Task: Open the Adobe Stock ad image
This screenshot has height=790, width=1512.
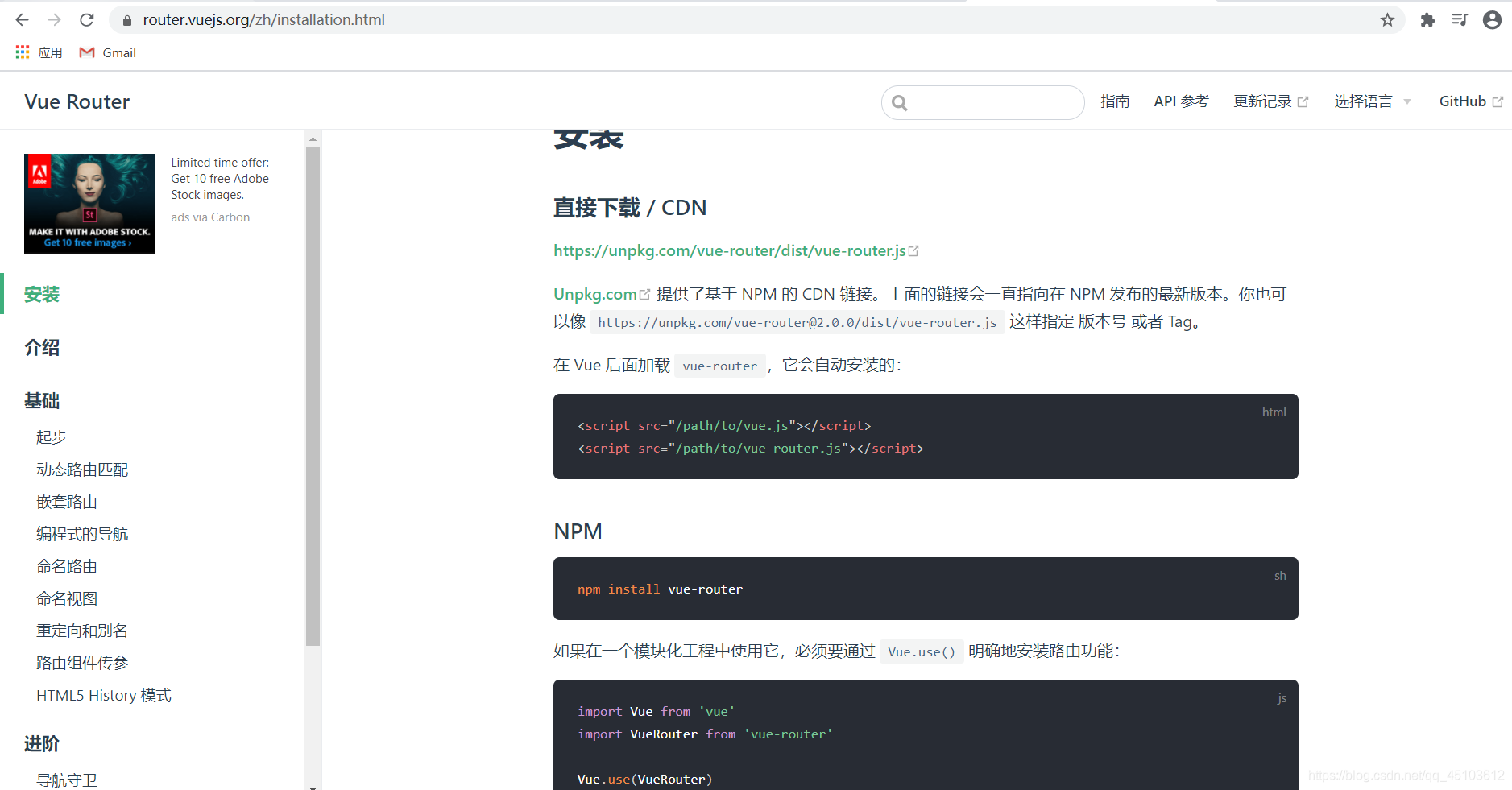Action: coord(89,204)
